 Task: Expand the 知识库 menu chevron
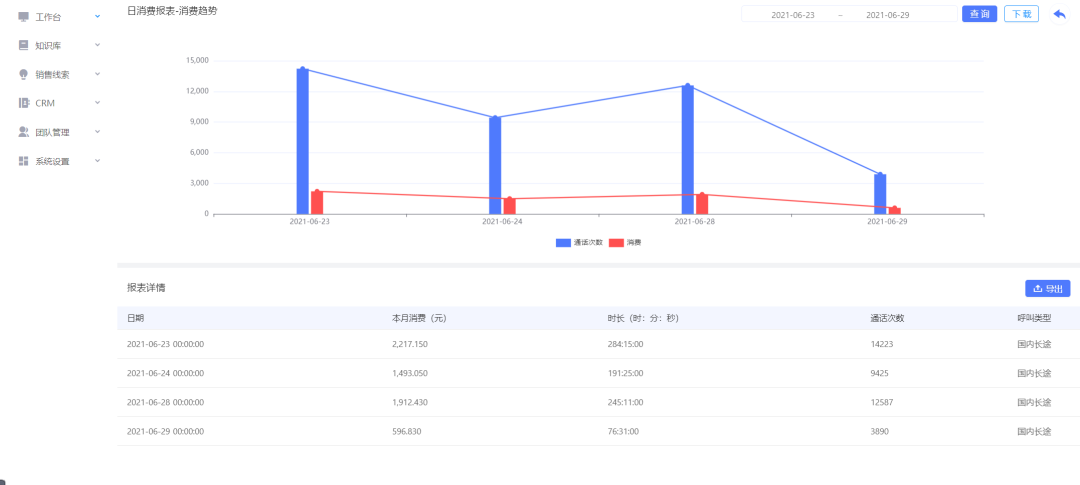pos(97,45)
